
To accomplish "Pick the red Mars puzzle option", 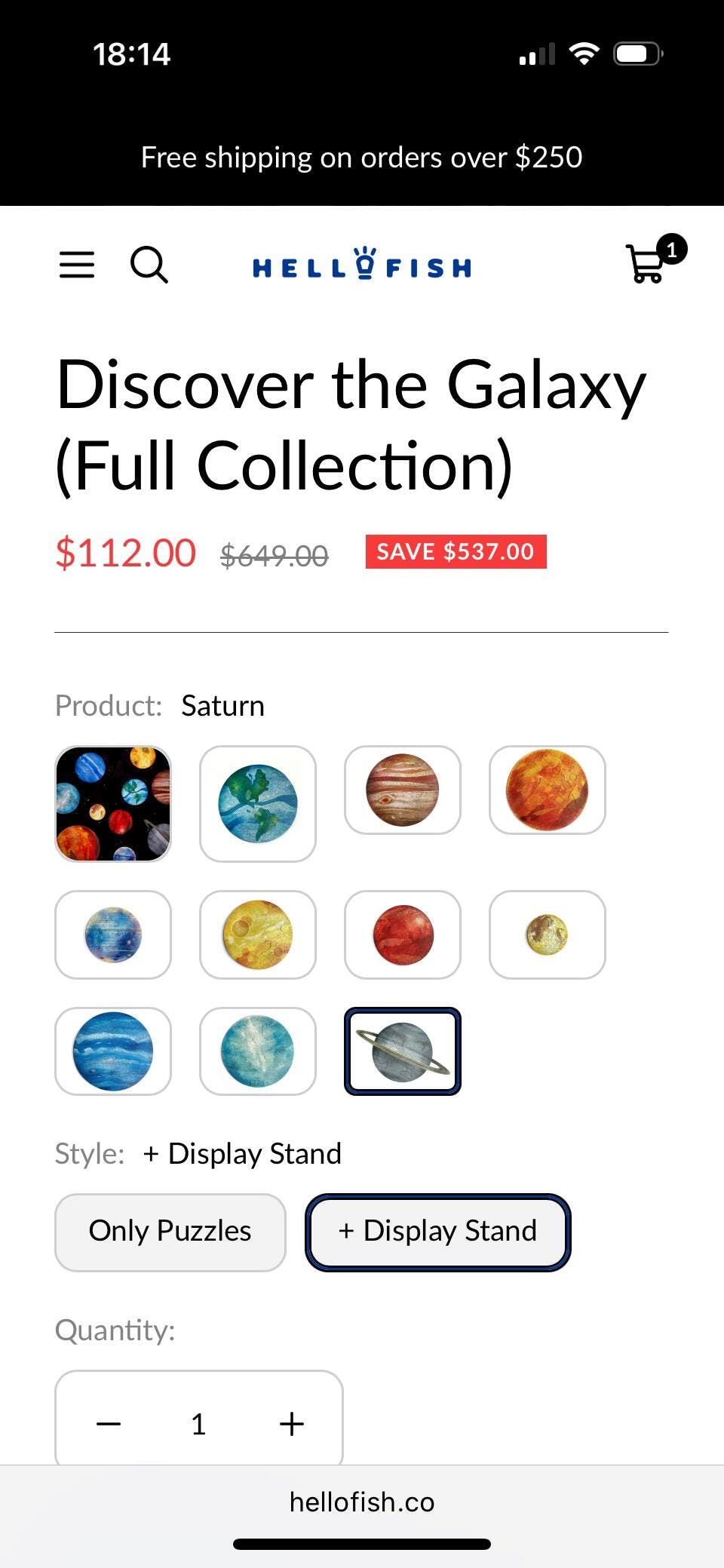I will coord(403,934).
